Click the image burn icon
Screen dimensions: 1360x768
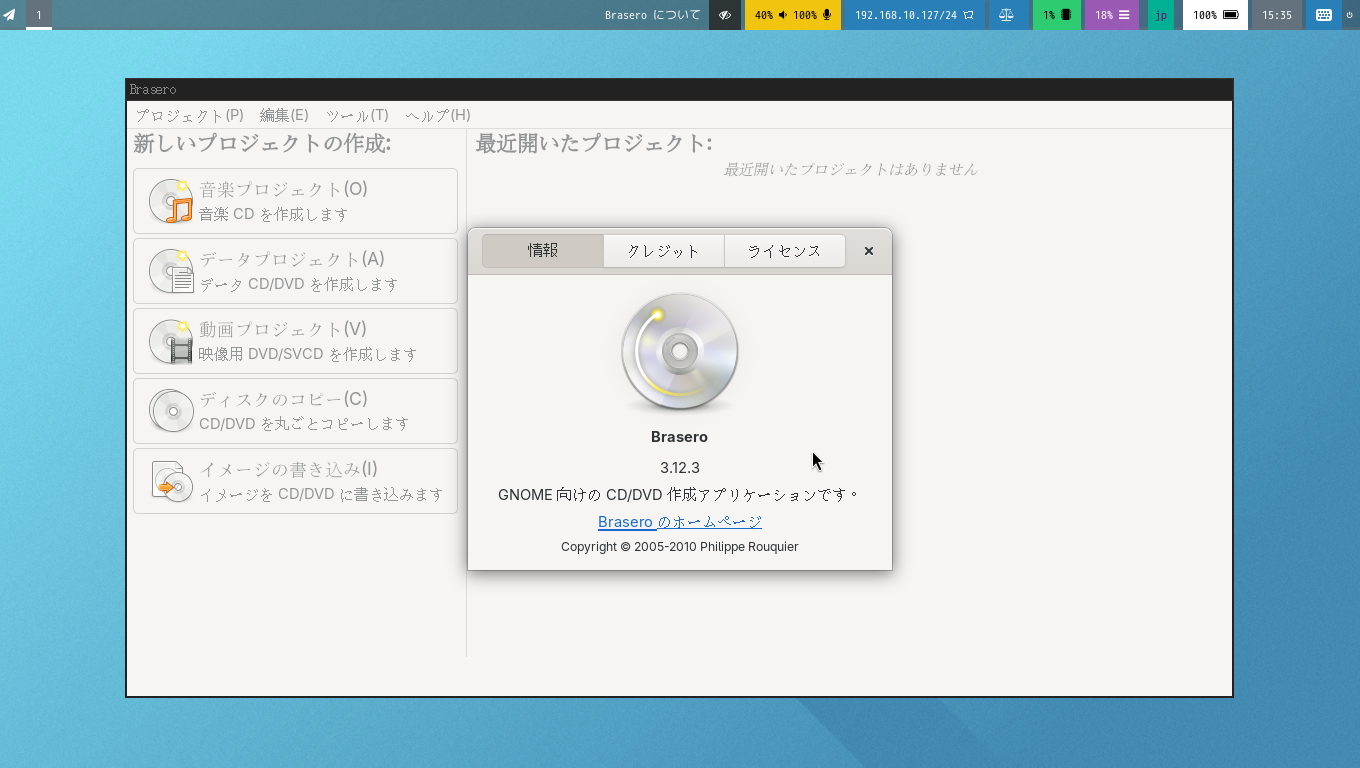[171, 481]
